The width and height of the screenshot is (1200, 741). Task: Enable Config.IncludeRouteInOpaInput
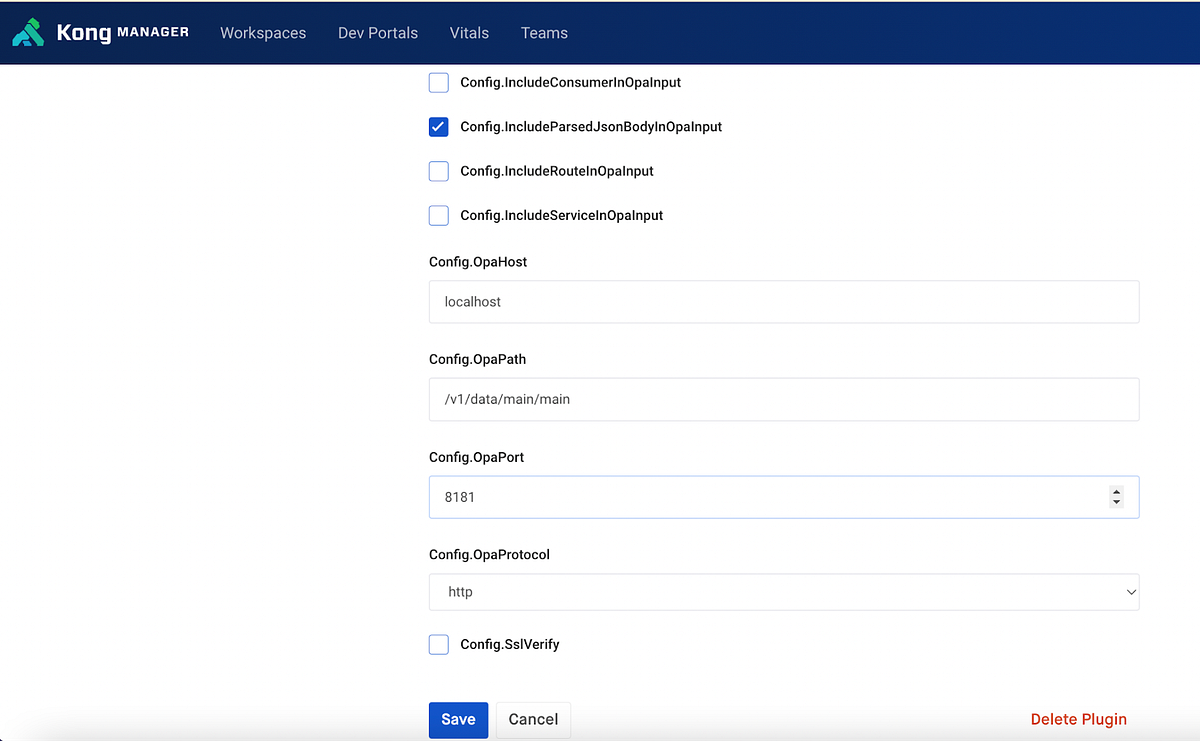pyautogui.click(x=438, y=171)
